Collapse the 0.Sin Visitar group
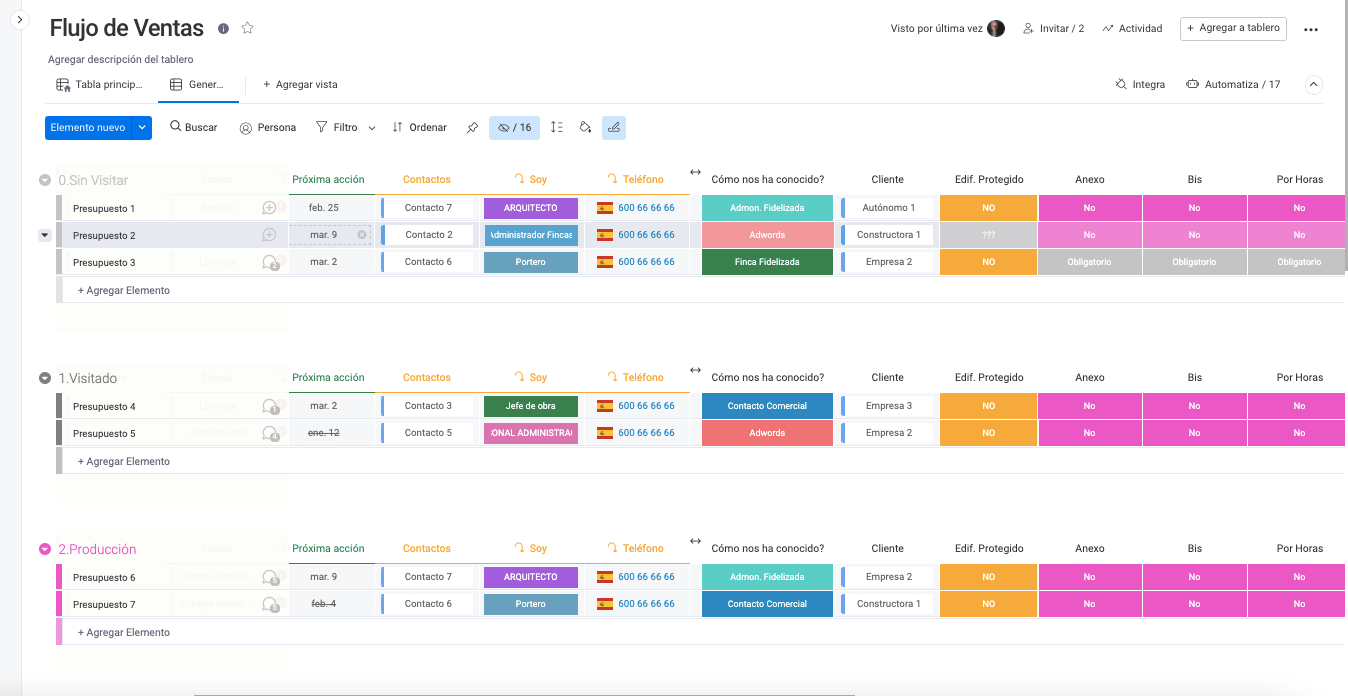This screenshot has height=696, width=1348. point(44,180)
